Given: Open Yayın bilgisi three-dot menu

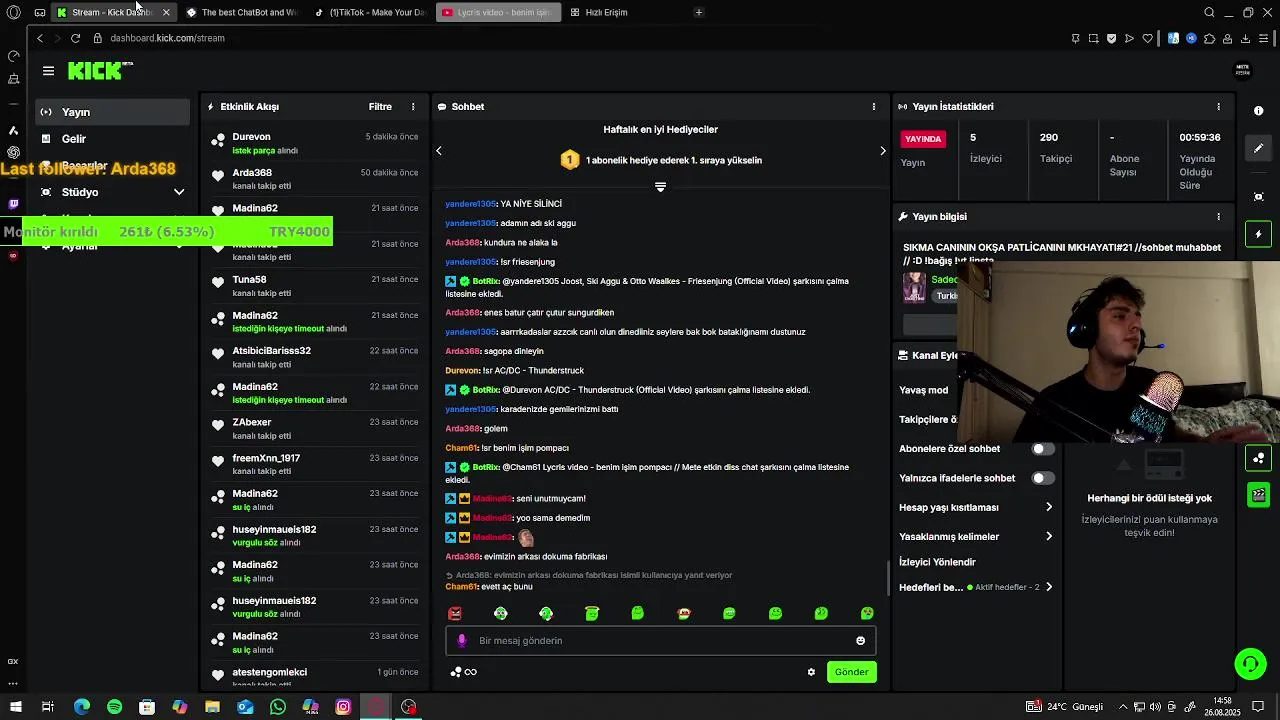Looking at the screenshot, I should (x=1218, y=217).
